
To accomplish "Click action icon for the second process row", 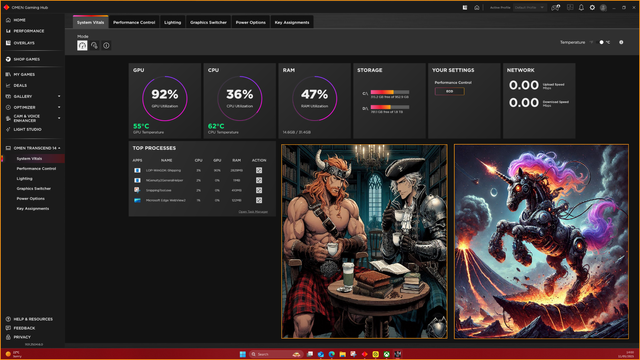I will (259, 180).
